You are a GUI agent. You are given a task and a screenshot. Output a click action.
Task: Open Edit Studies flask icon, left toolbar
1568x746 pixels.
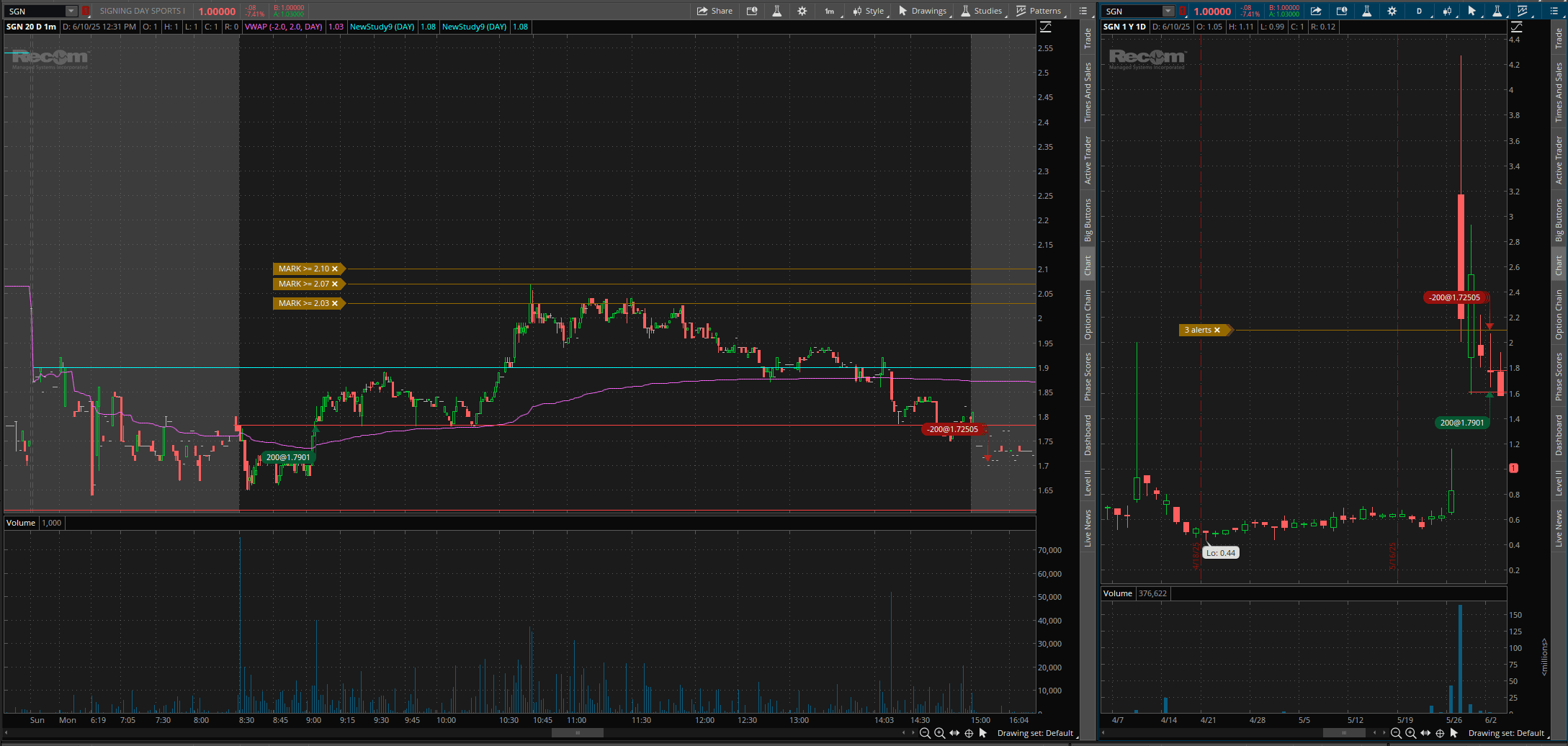776,11
